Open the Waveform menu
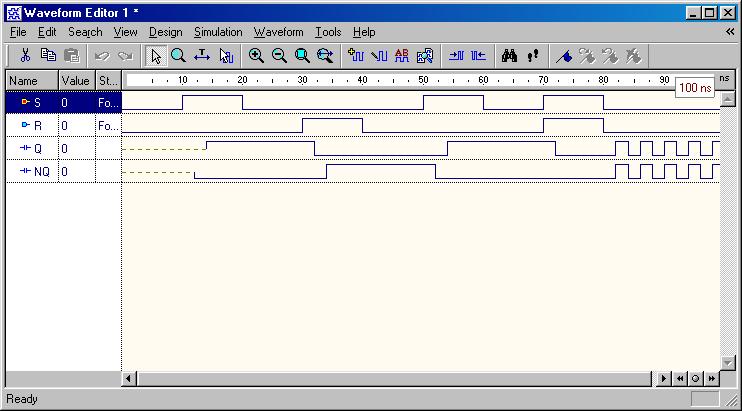This screenshot has height=411, width=742. 278,32
